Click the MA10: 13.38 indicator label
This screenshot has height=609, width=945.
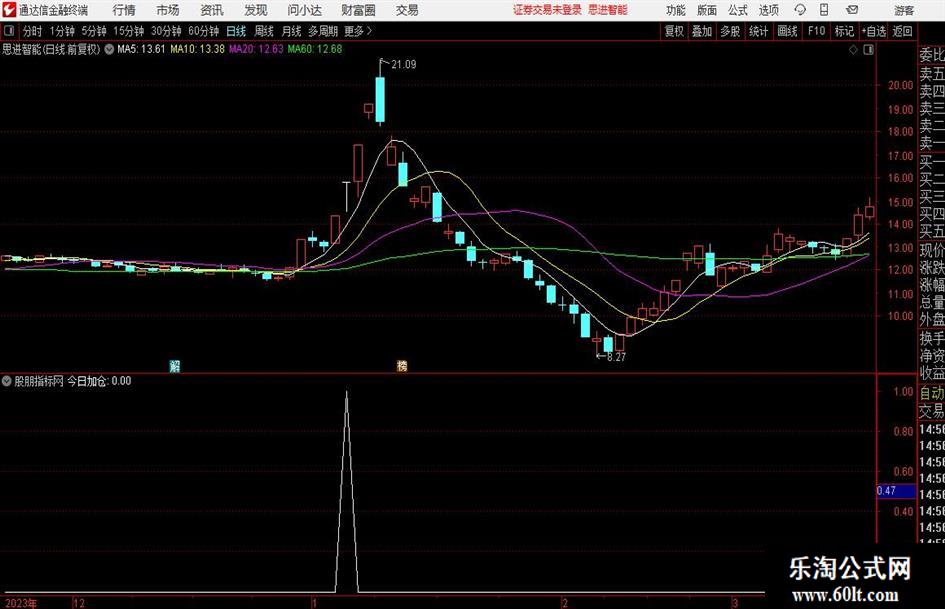pyautogui.click(x=198, y=49)
